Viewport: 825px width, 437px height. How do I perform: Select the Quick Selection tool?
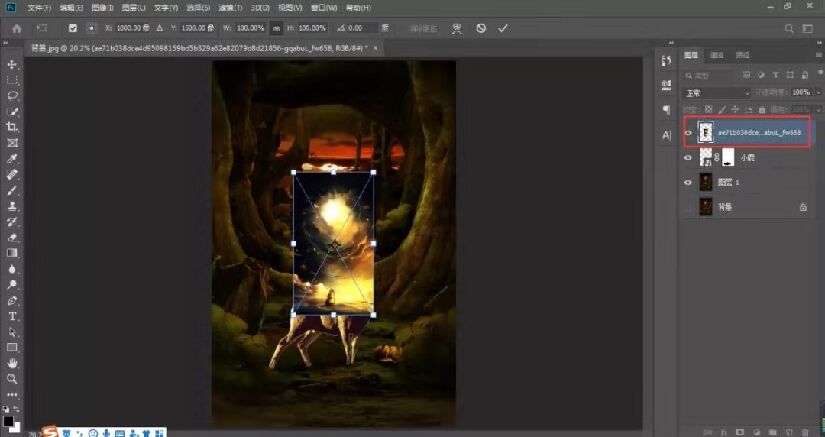pos(12,111)
